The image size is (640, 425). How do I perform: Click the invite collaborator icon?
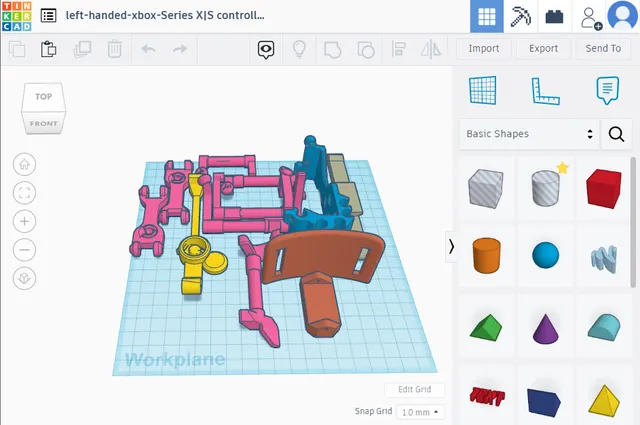591,18
